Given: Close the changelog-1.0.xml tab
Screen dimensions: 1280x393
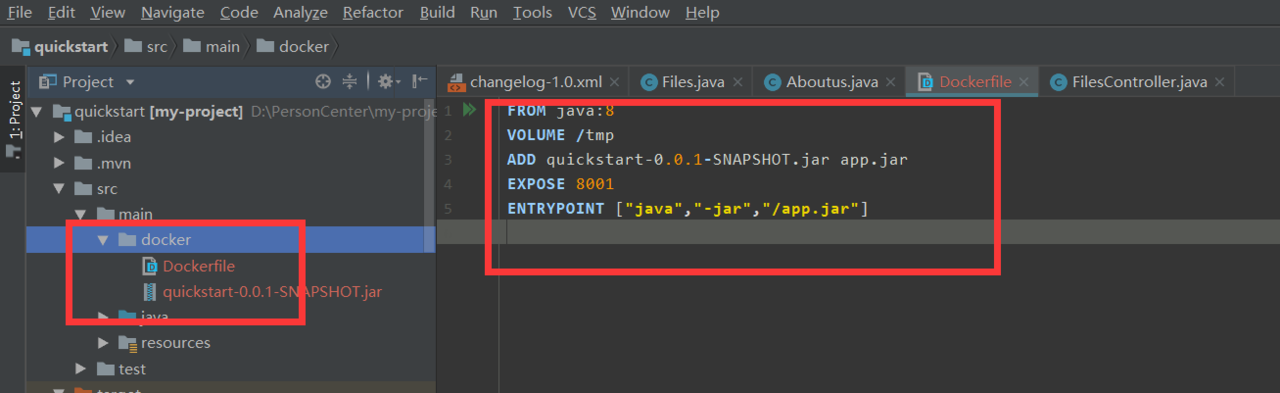Looking at the screenshot, I should coord(615,82).
